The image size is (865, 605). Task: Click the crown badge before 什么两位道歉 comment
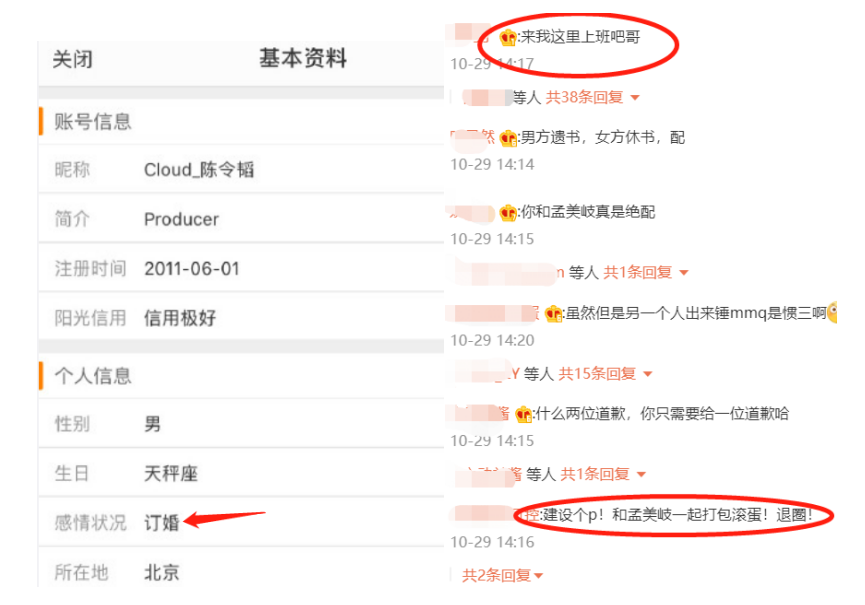(x=523, y=414)
